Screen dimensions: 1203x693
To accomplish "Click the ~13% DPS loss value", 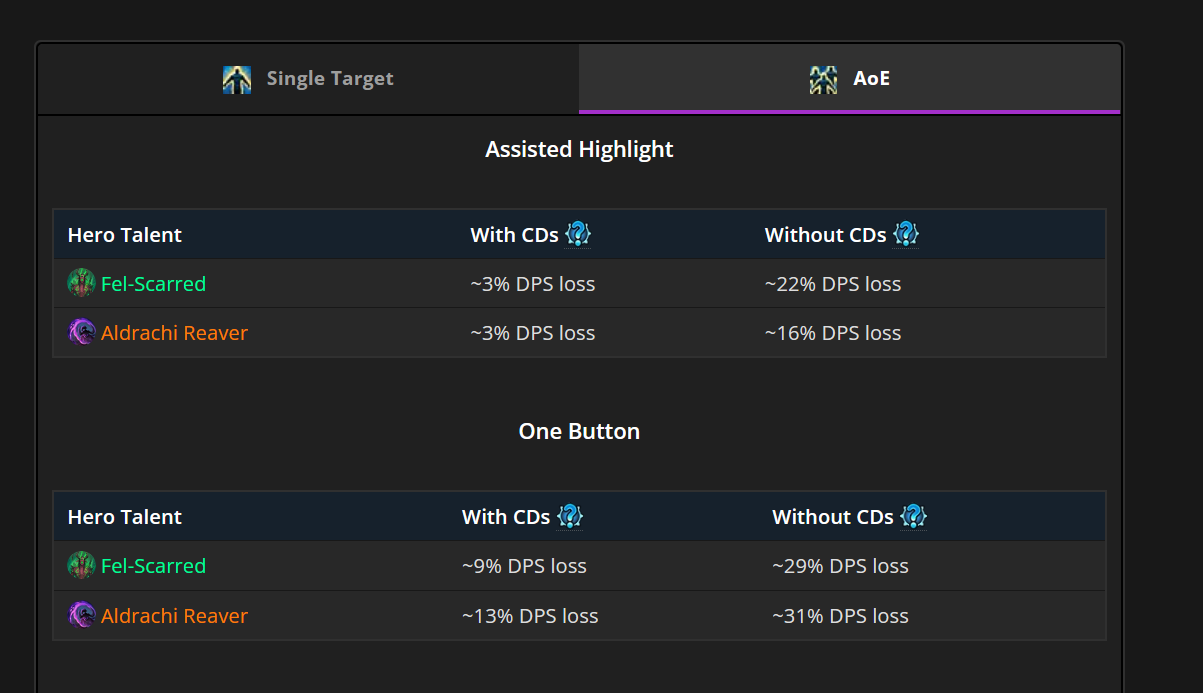I will pos(530,616).
